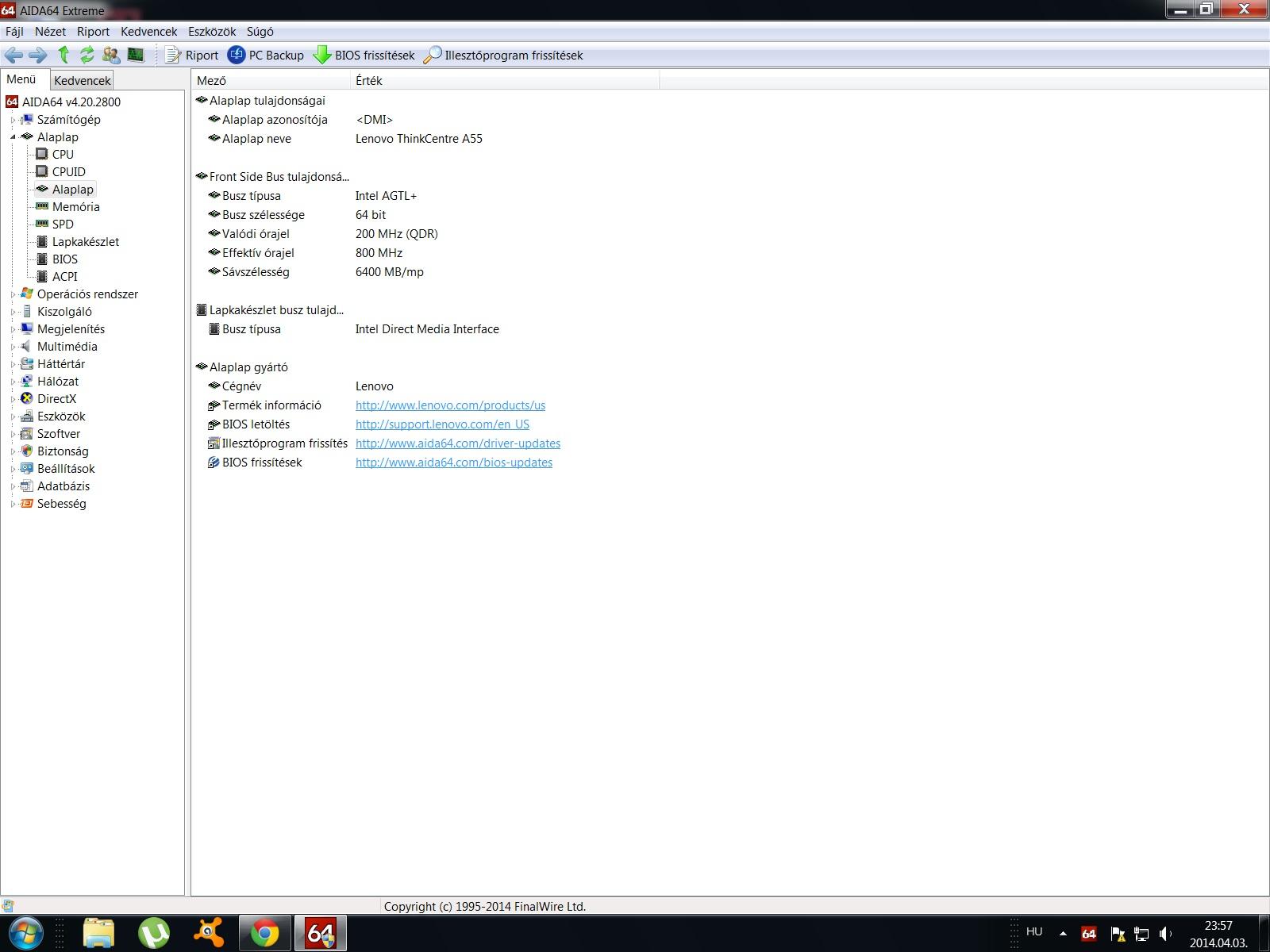Click the Szoftver tree icon
1270x952 pixels.
(27, 433)
